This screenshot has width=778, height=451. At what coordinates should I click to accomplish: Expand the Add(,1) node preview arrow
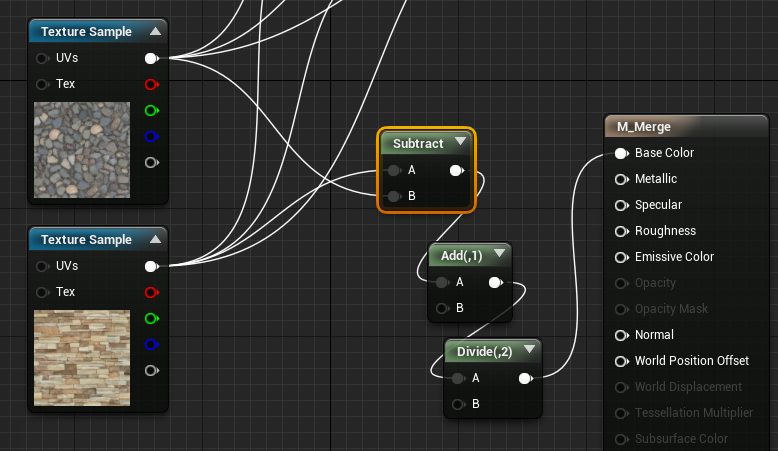(499, 254)
